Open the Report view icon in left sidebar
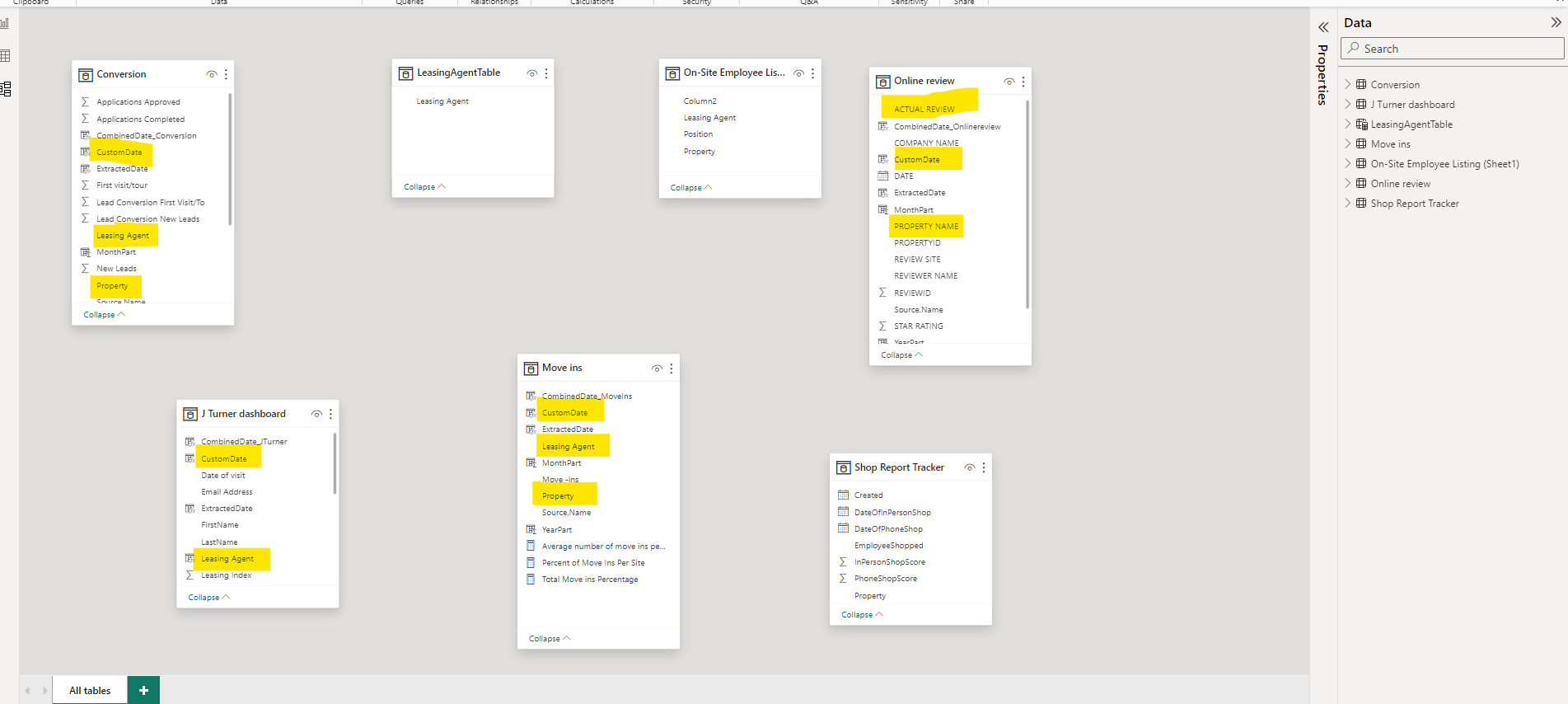The height and width of the screenshot is (704, 1568). [5, 23]
